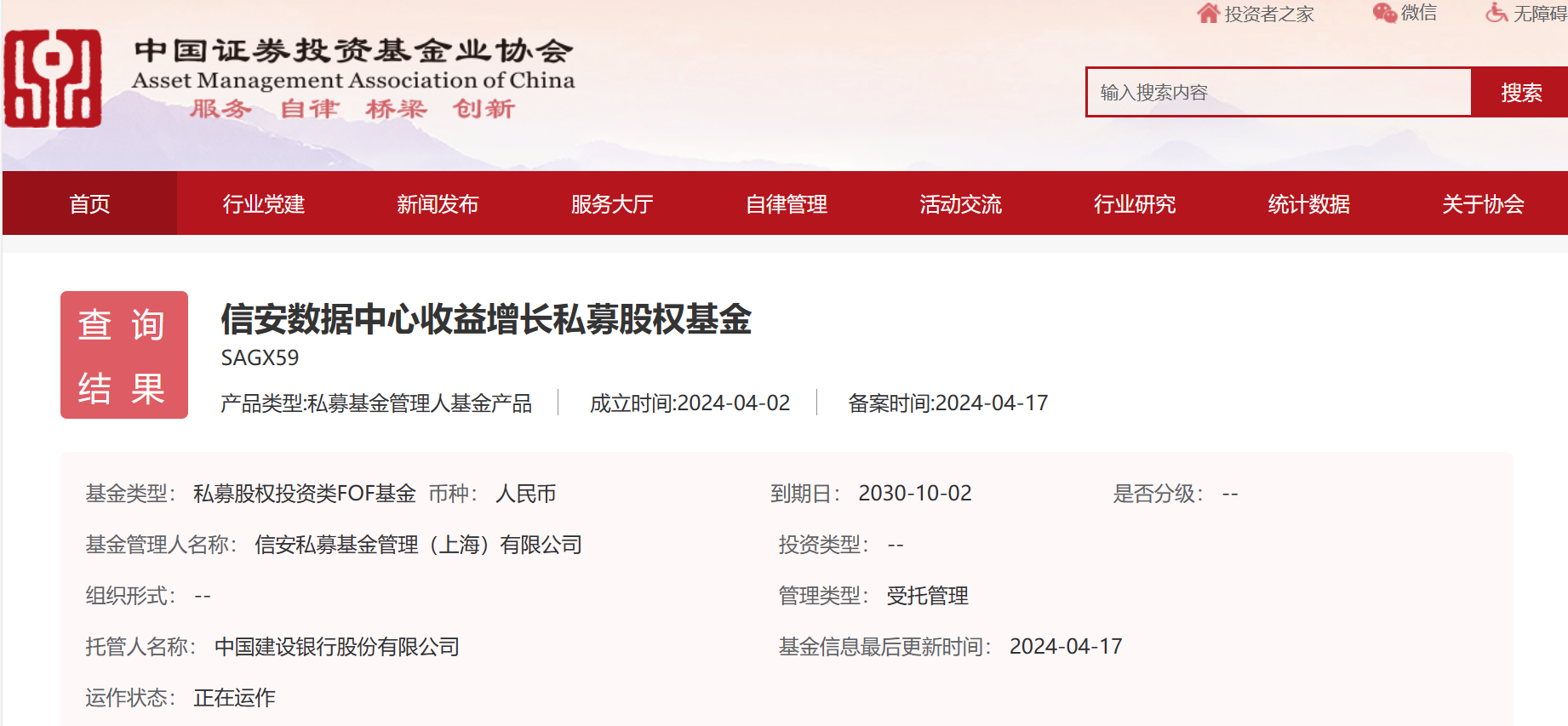
Task: Click the fund type value 私募股权投资类FOF基金
Action: (305, 494)
